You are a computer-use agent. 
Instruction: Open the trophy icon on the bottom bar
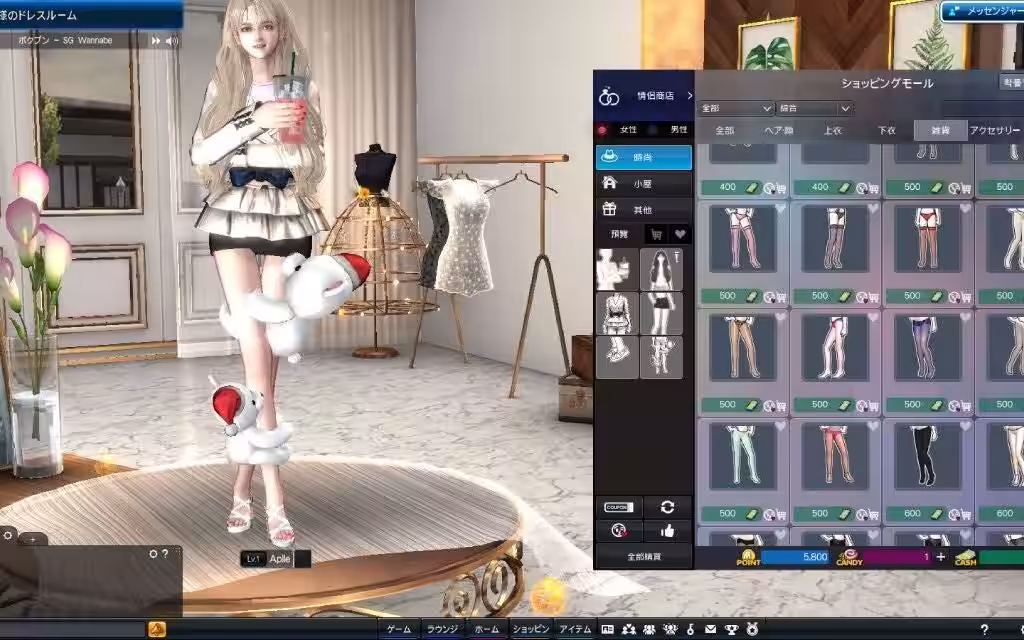coord(730,630)
